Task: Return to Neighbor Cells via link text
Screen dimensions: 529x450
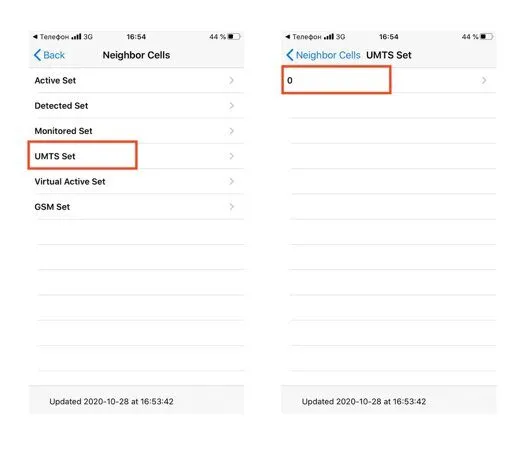Action: click(328, 55)
